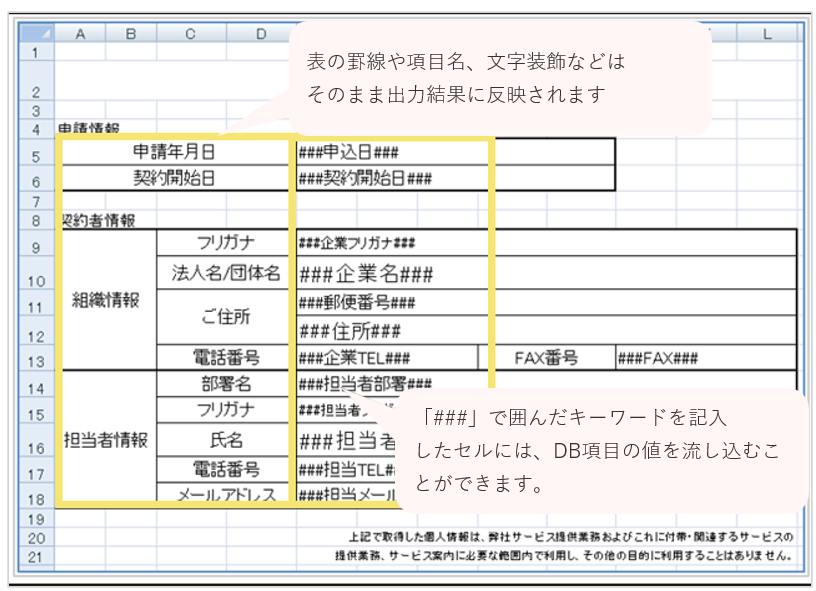Image resolution: width=816 pixels, height=591 pixels.
Task: Select the ###契約開始日### cell
Action: (455, 178)
